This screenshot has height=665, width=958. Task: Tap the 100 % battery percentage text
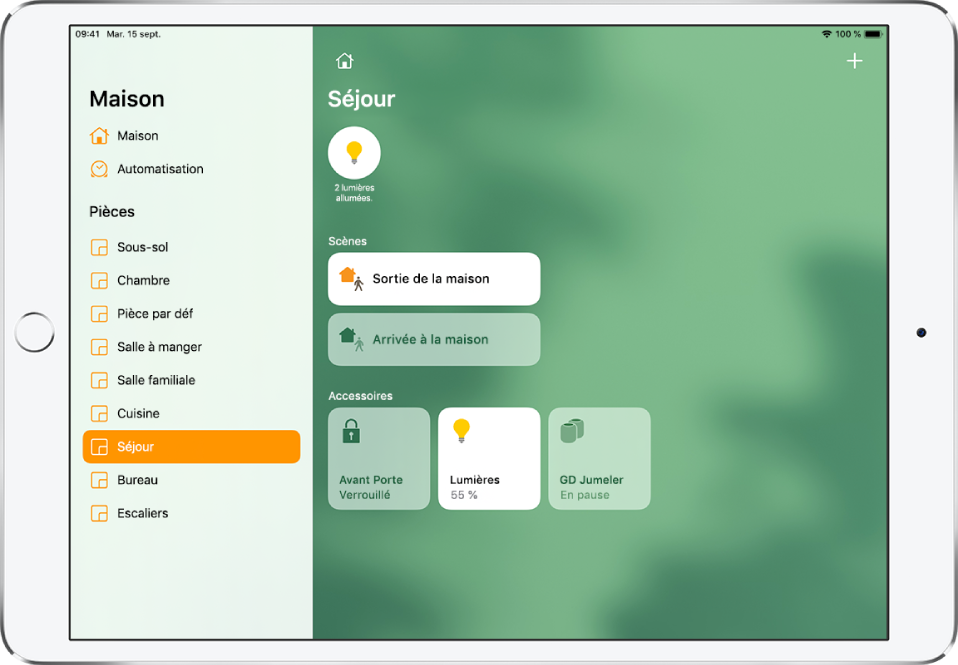coord(848,34)
